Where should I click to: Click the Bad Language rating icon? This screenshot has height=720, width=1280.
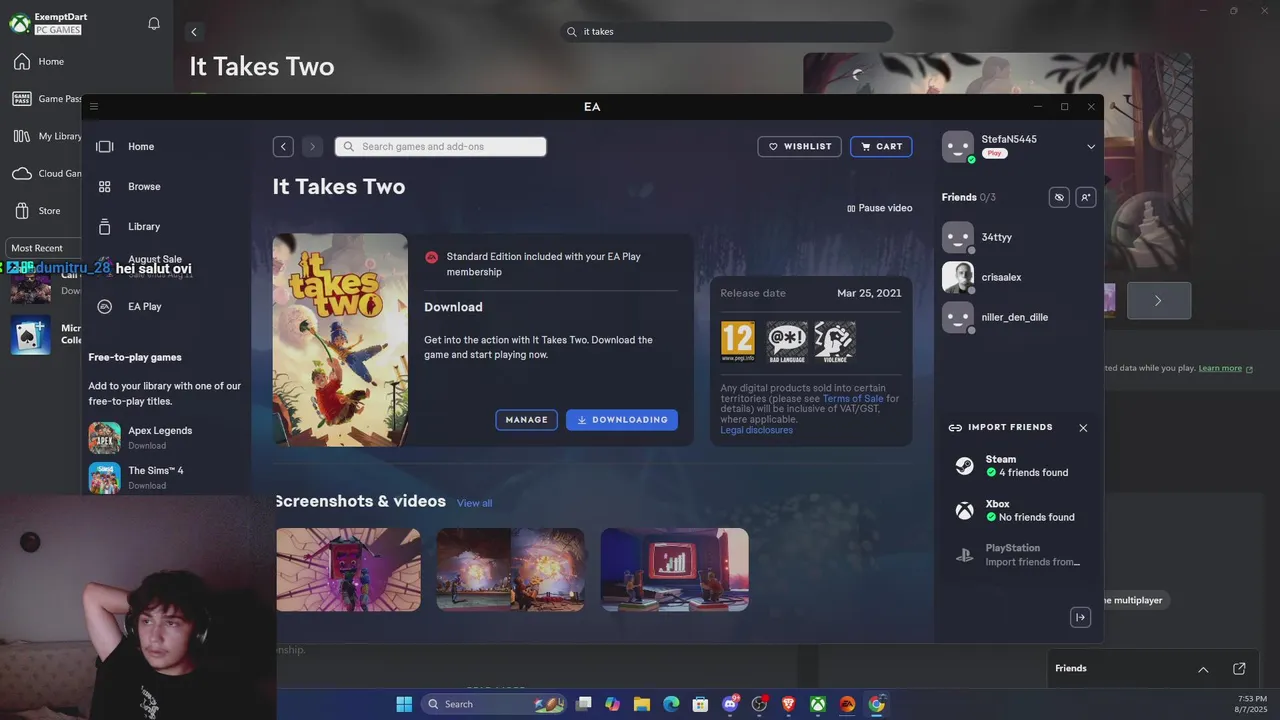tap(787, 341)
